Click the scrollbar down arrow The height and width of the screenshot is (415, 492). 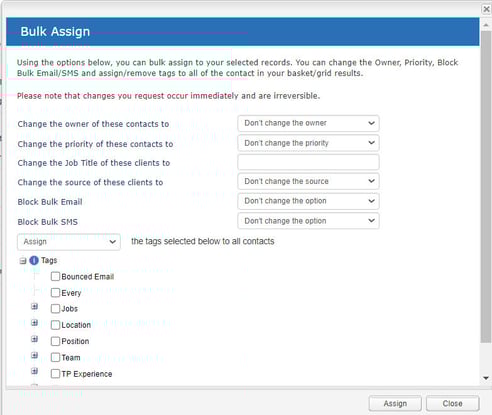[486, 378]
